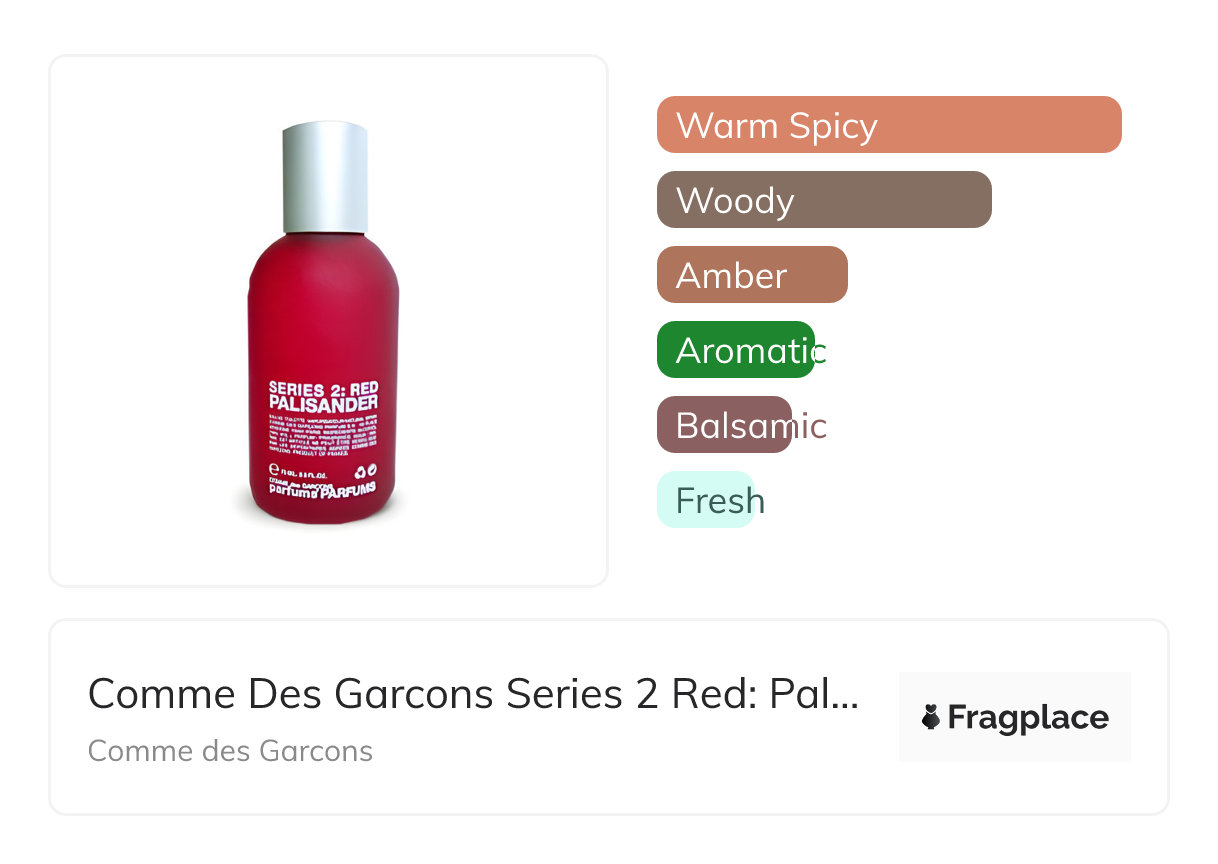Image resolution: width=1218 pixels, height=864 pixels.
Task: Click the empty space under the Fresh bar
Action: coord(890,558)
